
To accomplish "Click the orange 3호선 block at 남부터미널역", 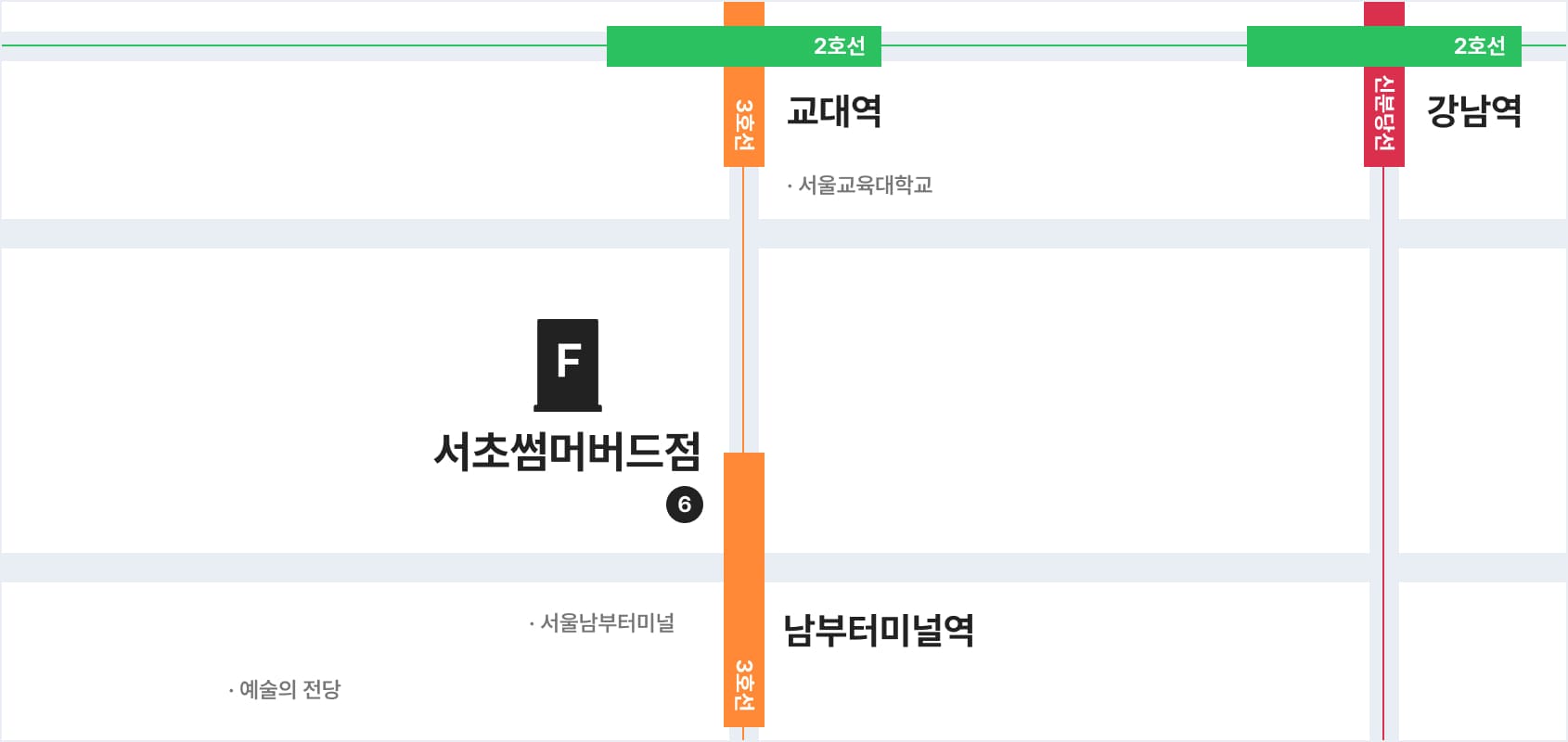I will pyautogui.click(x=743, y=556).
